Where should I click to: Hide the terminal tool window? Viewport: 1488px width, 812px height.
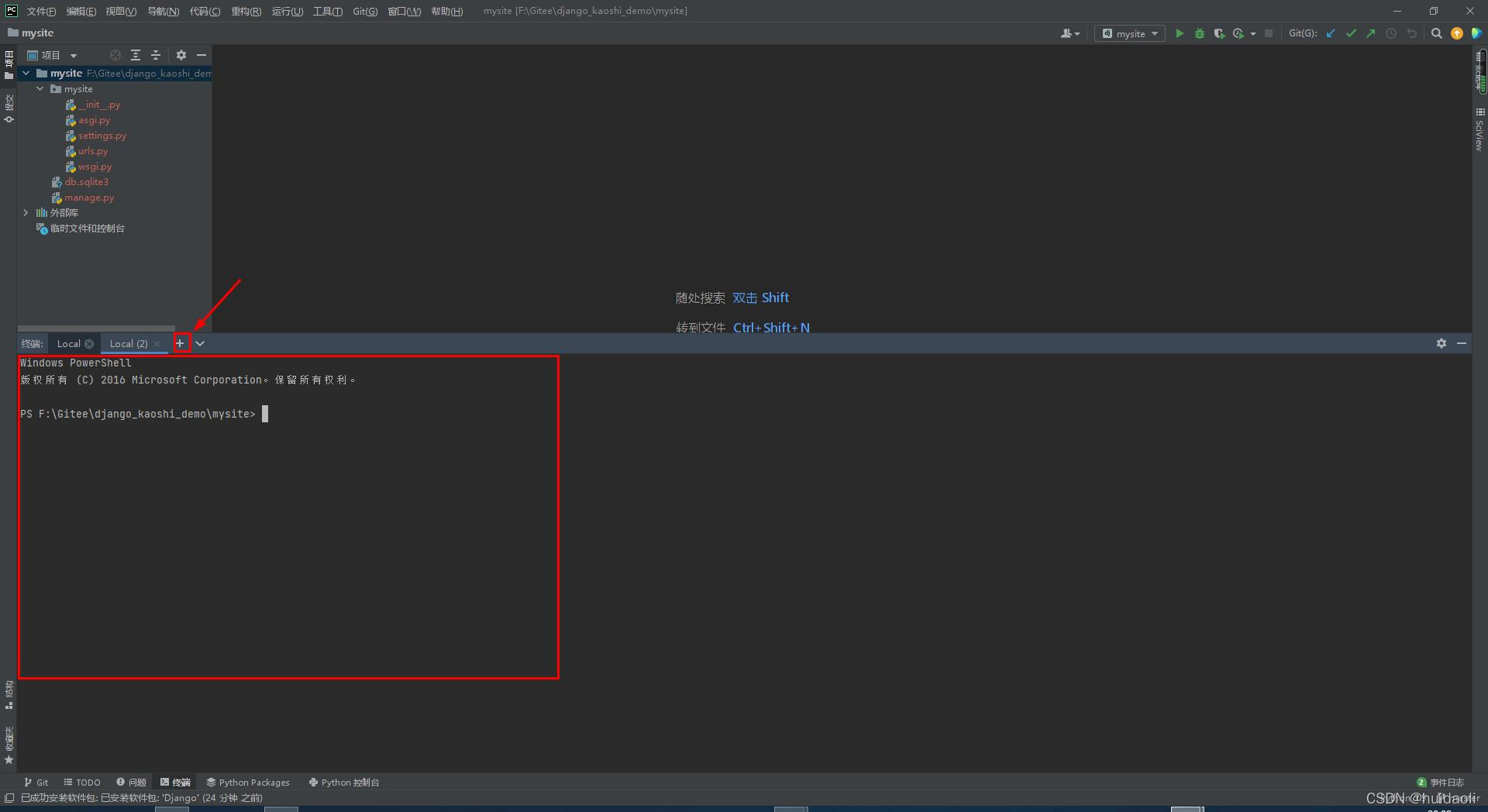1462,343
